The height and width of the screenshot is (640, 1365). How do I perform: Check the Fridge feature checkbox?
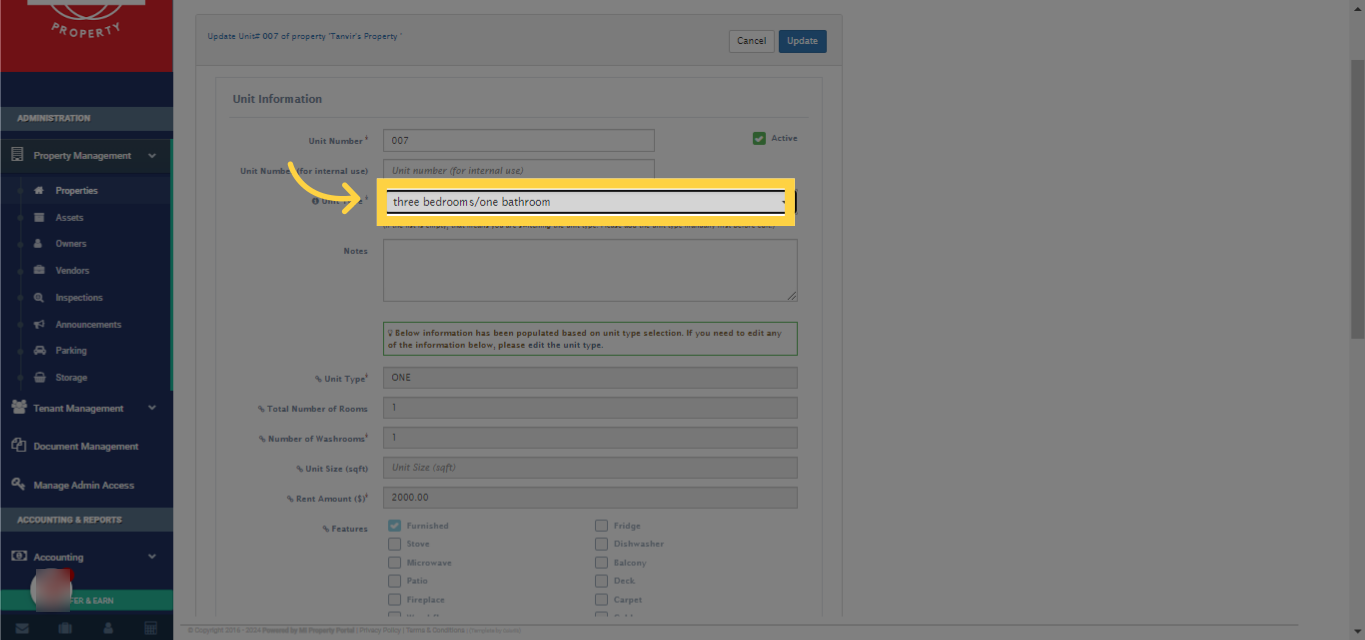(601, 525)
